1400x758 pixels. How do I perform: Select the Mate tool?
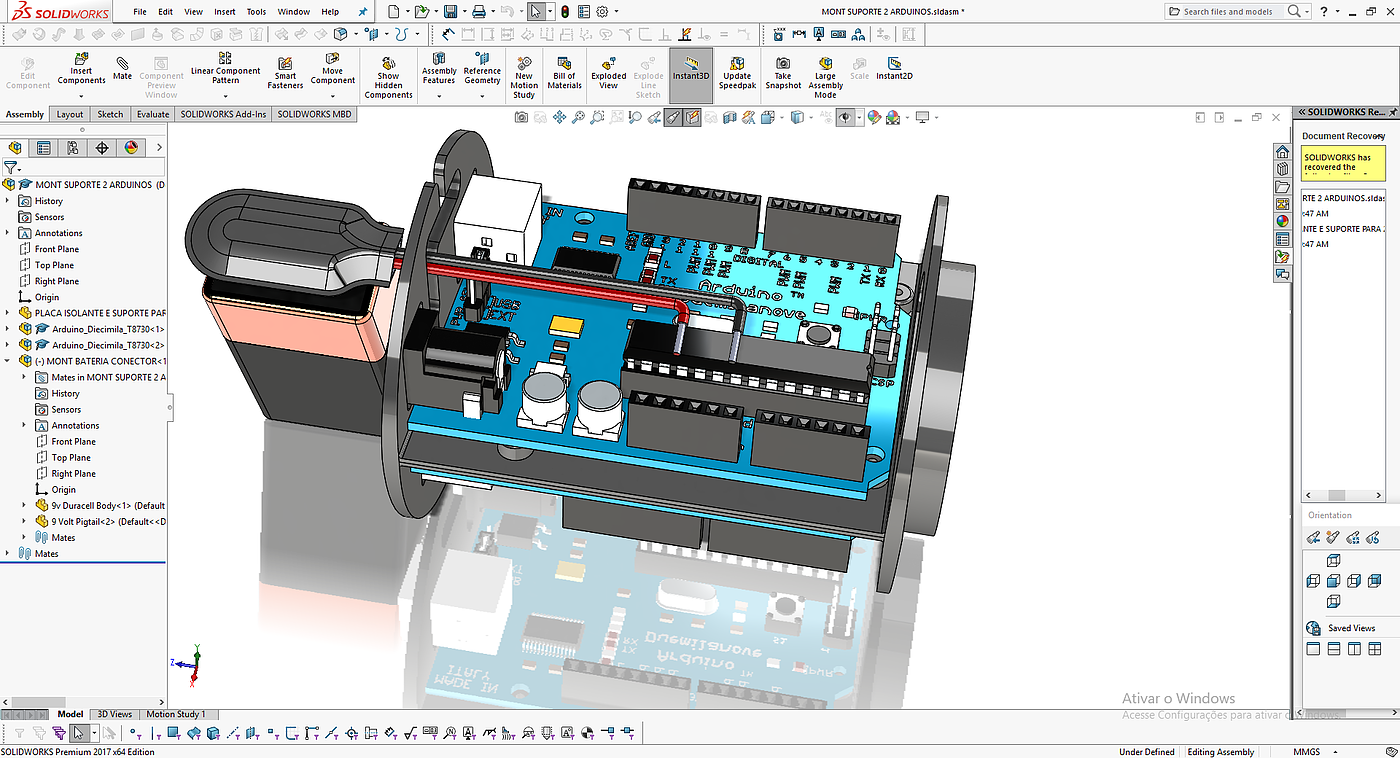(x=122, y=68)
